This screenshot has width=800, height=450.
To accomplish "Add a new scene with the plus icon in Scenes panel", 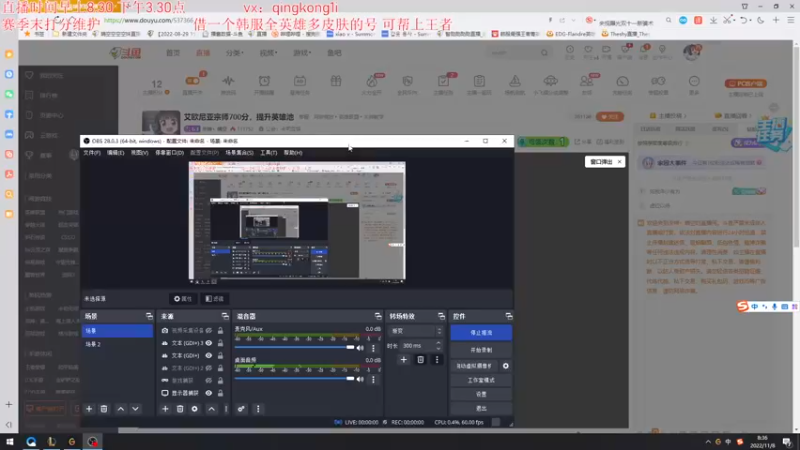I will click(x=89, y=409).
